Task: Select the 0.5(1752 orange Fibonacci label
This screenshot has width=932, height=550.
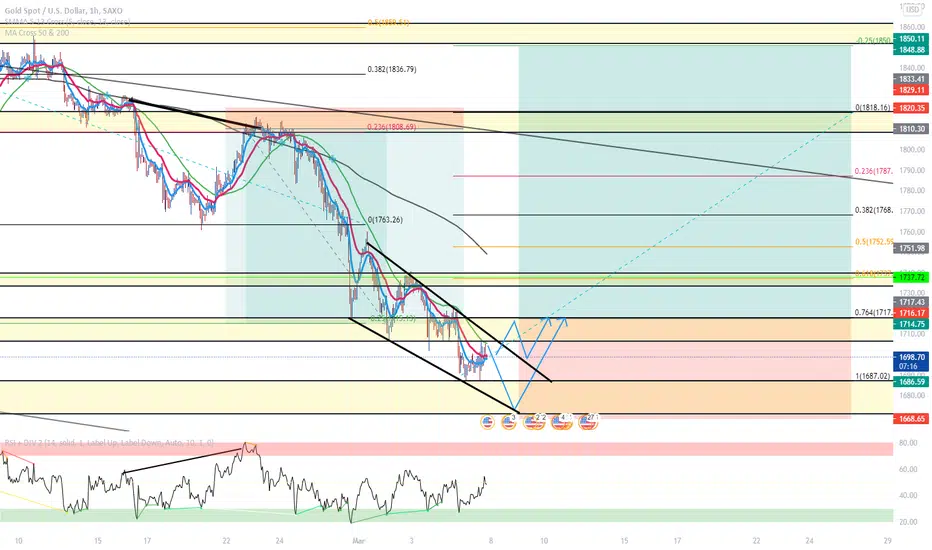Action: (874, 242)
